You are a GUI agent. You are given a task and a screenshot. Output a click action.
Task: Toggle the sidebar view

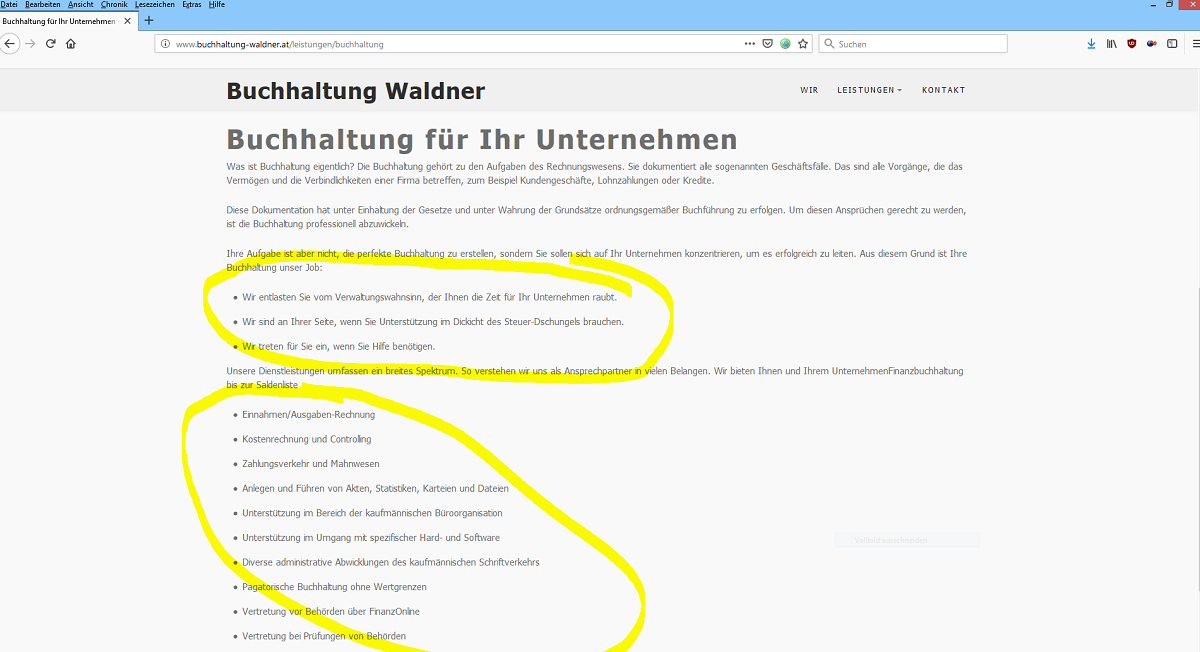(1172, 44)
